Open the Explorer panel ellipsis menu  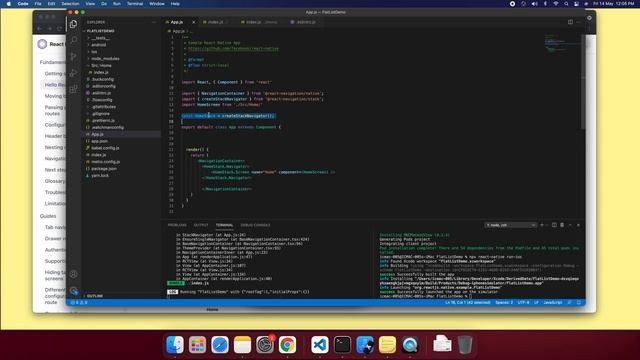click(x=154, y=22)
